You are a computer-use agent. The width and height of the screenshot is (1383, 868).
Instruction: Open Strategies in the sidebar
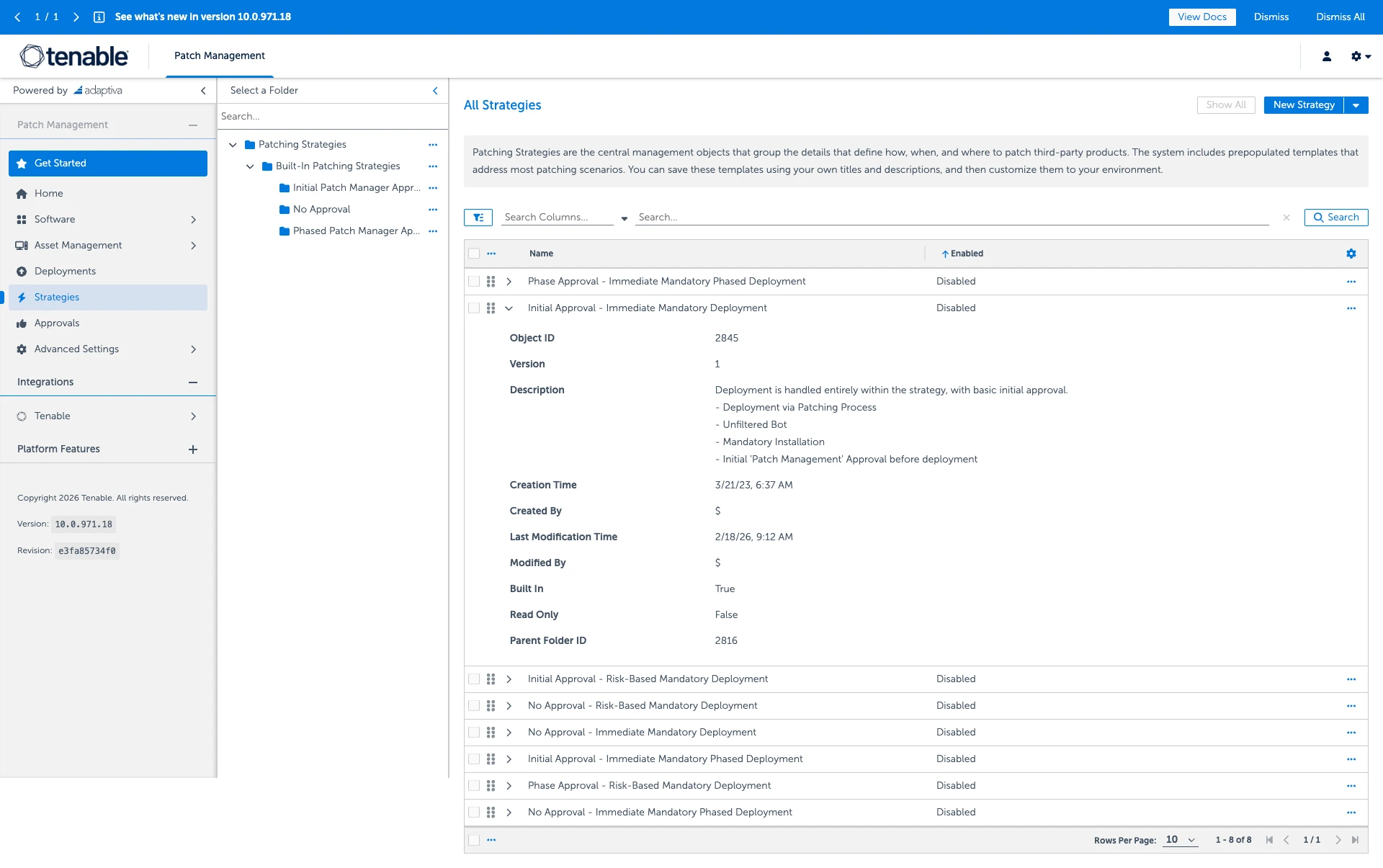[108, 297]
